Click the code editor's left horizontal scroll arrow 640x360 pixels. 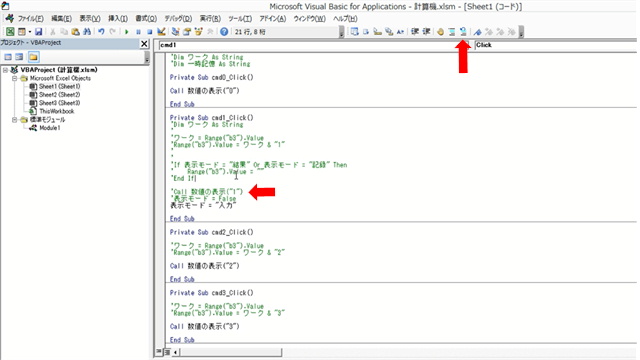coord(176,351)
